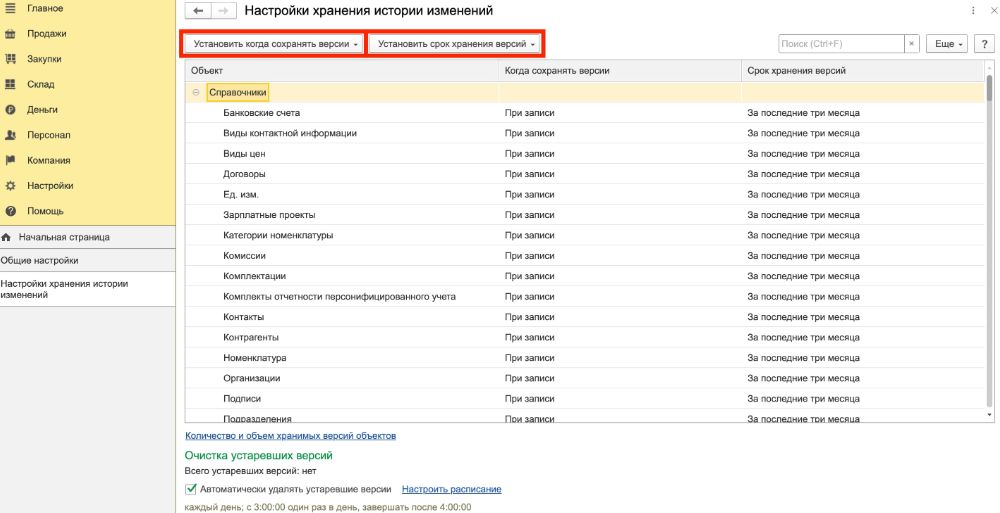This screenshot has width=1000, height=513.
Task: Open help with the ? button
Action: (984, 44)
